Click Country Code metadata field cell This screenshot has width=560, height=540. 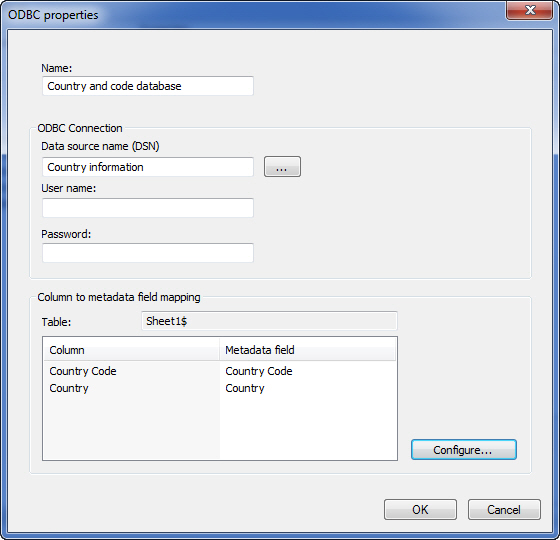click(259, 371)
